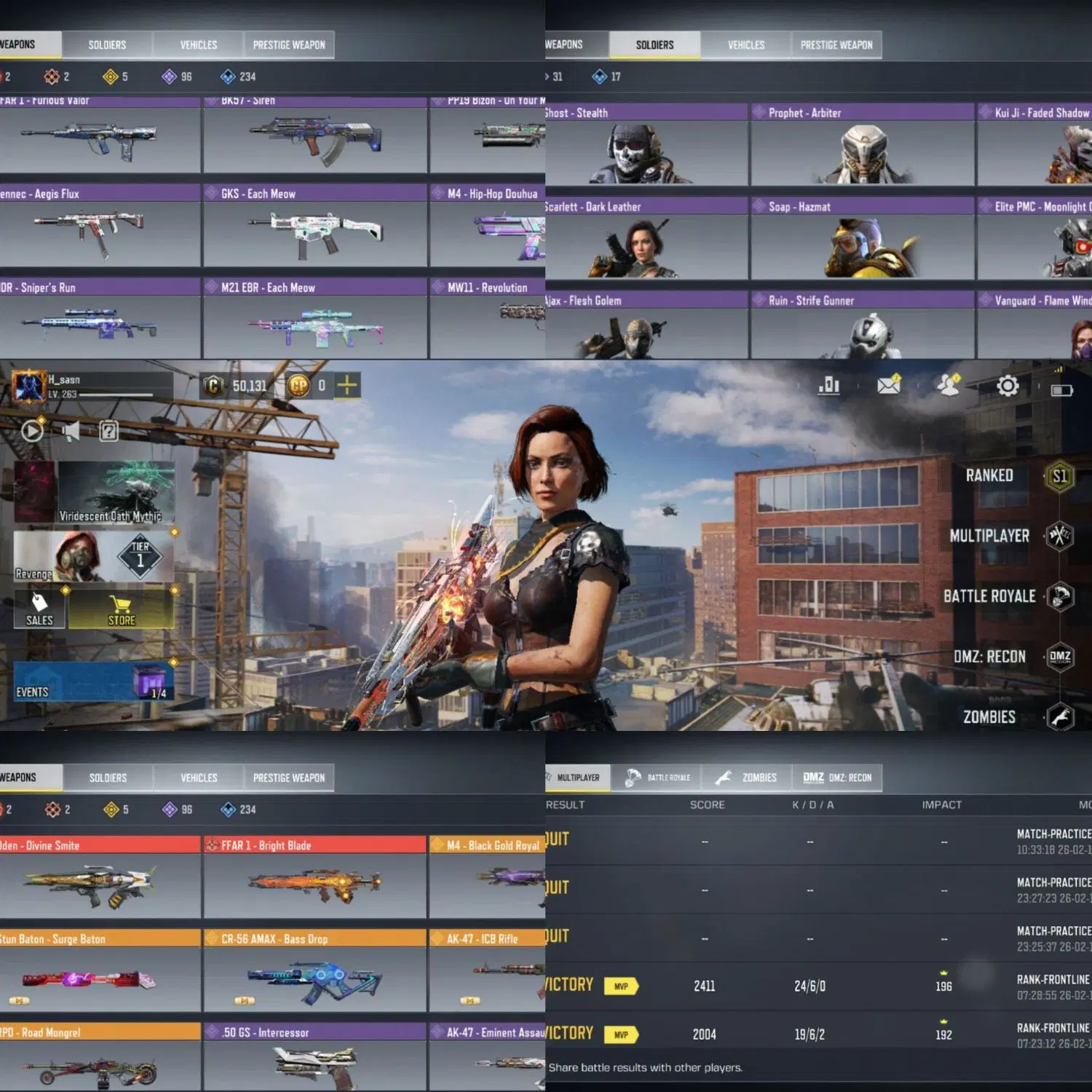Select the Stun Baton - Surge Baton card
1092x1092 pixels.
[x=100, y=971]
